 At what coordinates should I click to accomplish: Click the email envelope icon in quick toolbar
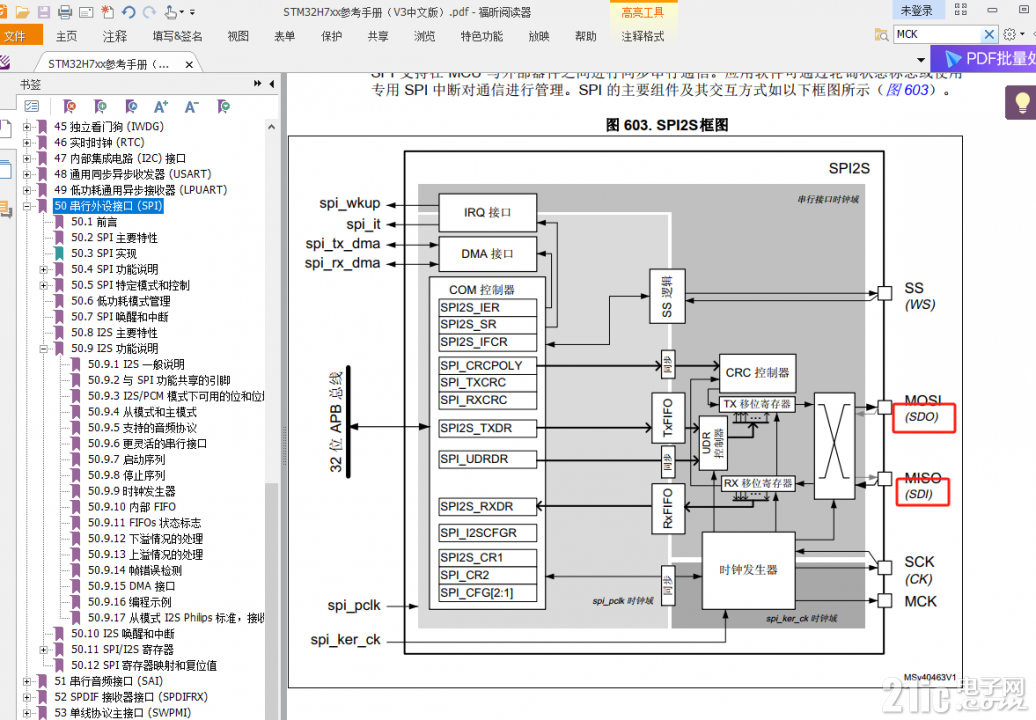86,12
